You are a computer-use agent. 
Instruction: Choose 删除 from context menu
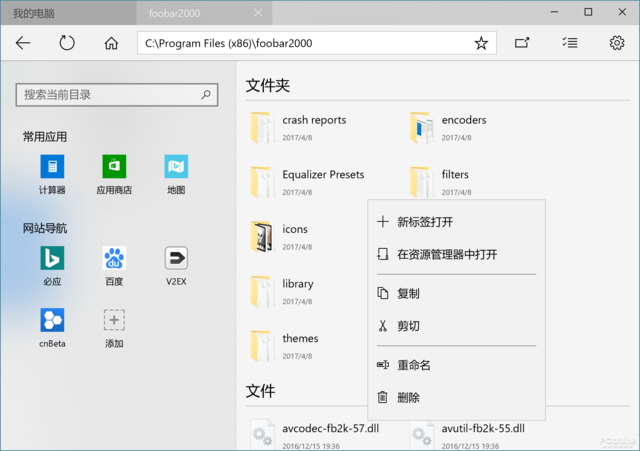(456, 397)
